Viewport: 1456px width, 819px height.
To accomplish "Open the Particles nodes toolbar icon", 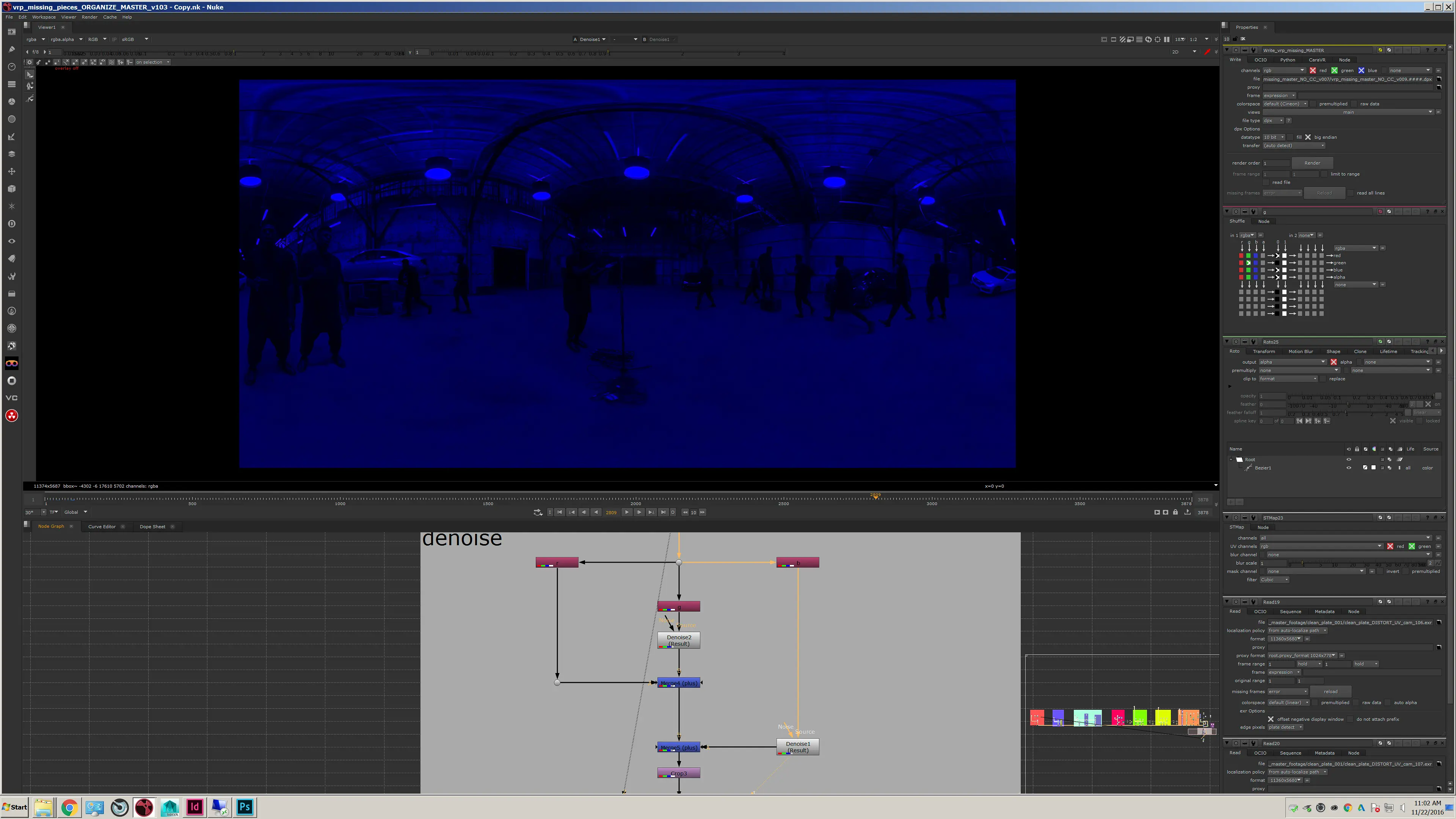I will click(x=11, y=206).
